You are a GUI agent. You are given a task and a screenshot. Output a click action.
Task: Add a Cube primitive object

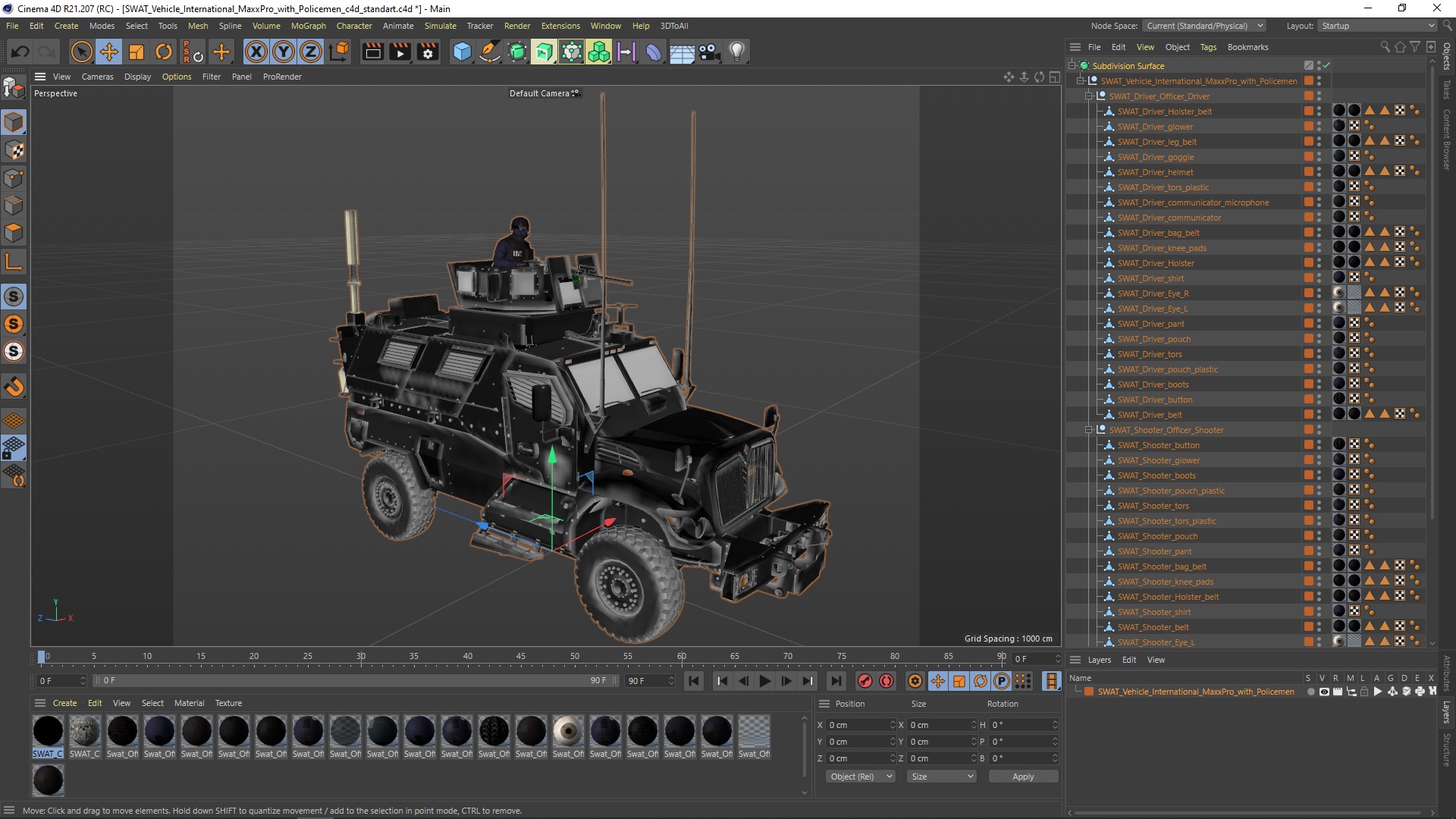click(462, 52)
